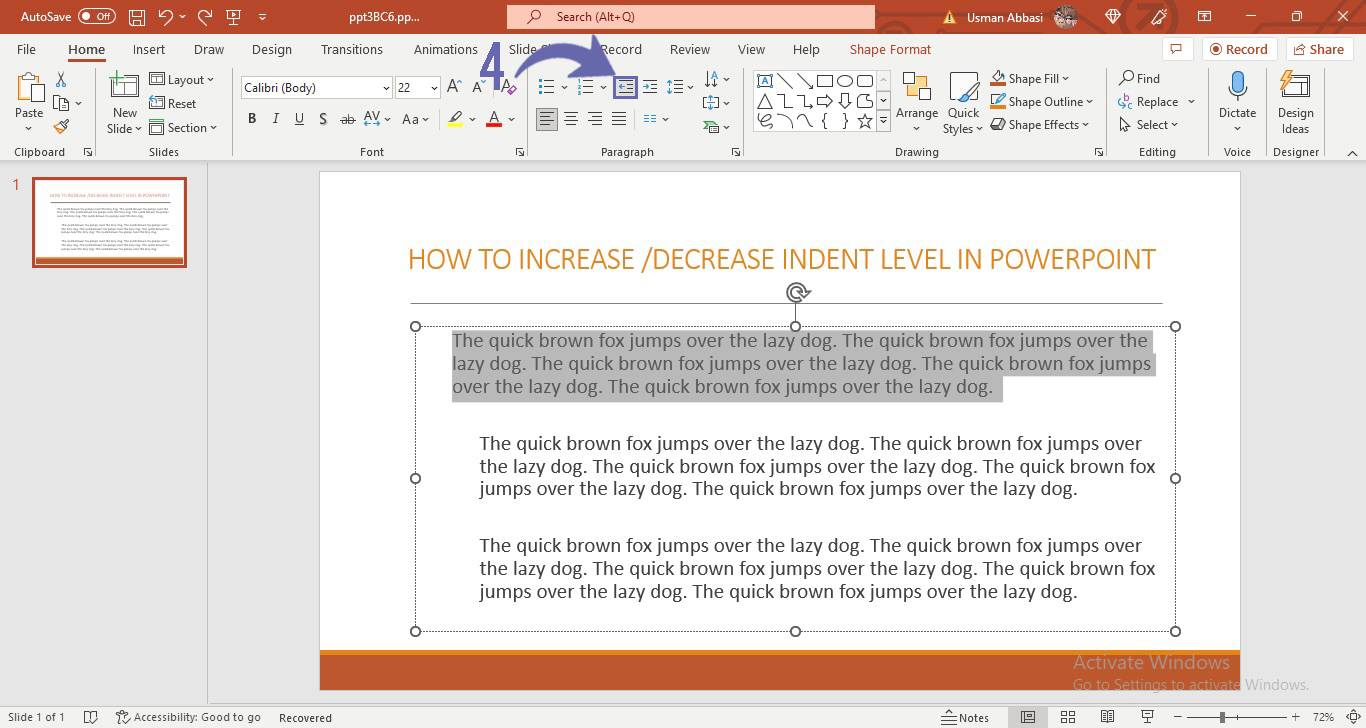This screenshot has height=728, width=1366.
Task: Click Increase Font Size icon
Action: 455,87
